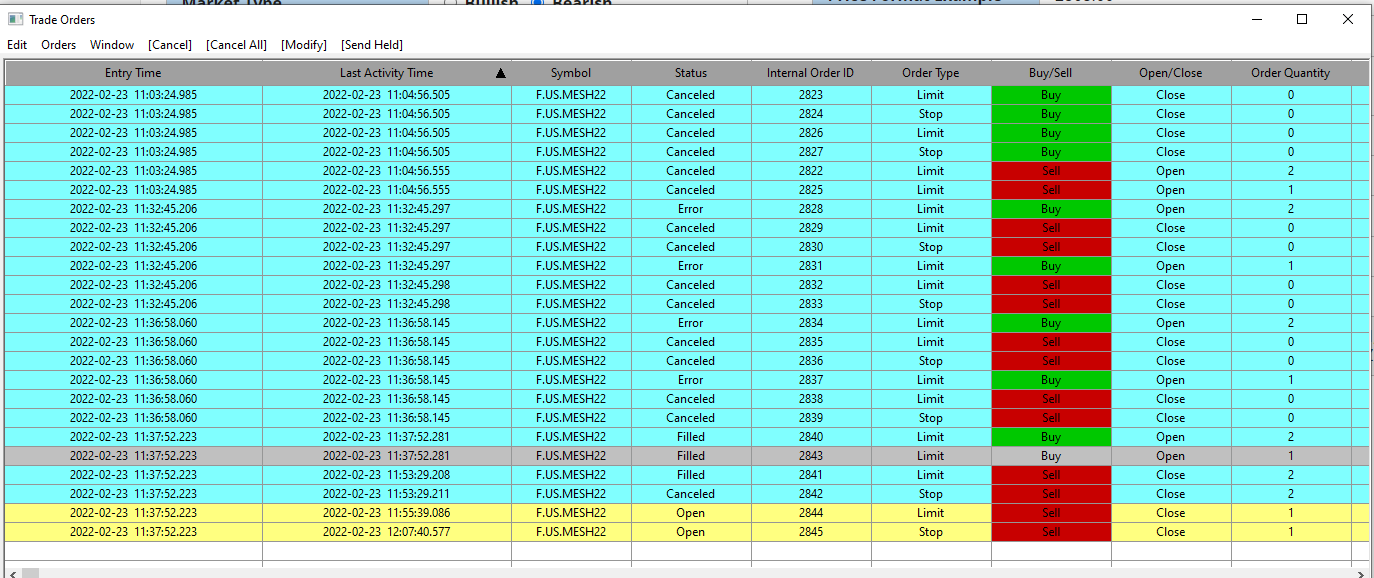Click Close cell in order 2844 row
1374x578 pixels.
pyautogui.click(x=1171, y=513)
